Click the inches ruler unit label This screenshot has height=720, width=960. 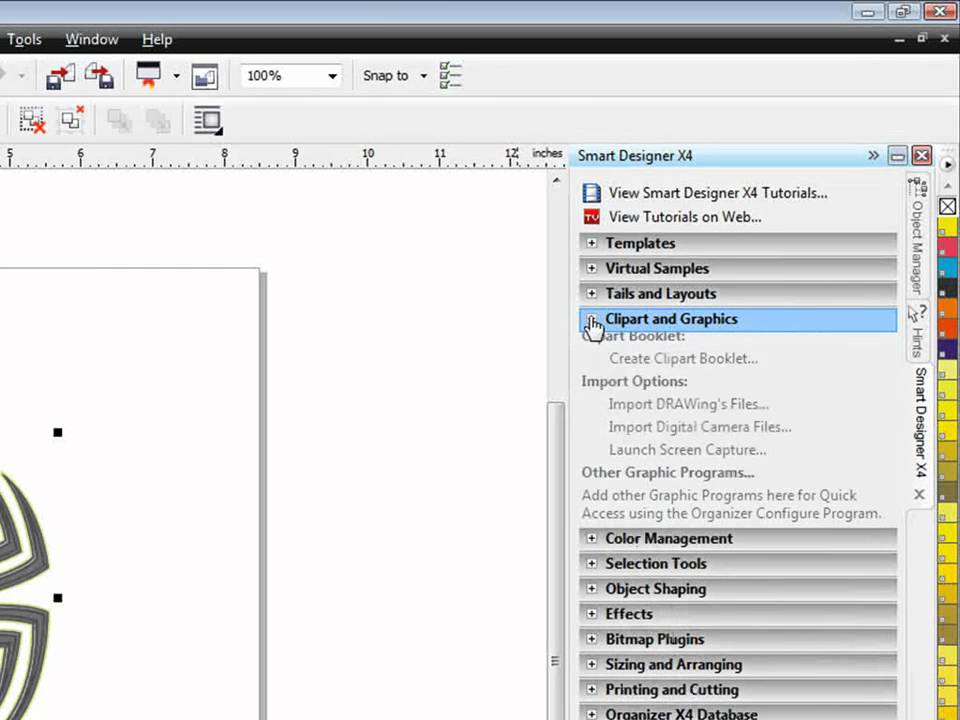pyautogui.click(x=547, y=153)
